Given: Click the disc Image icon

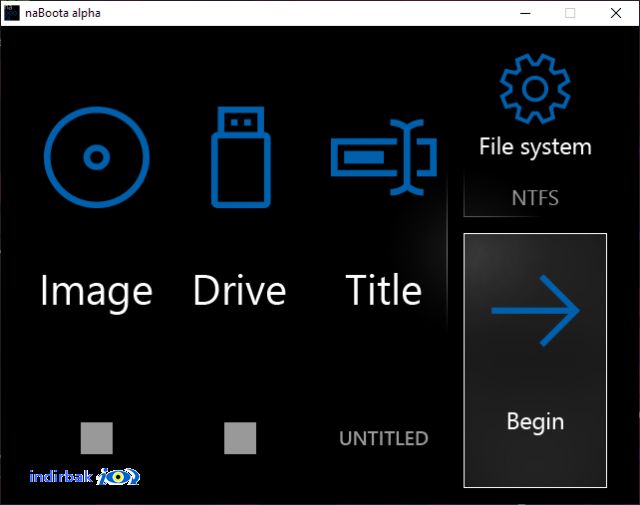Looking at the screenshot, I should pyautogui.click(x=97, y=157).
